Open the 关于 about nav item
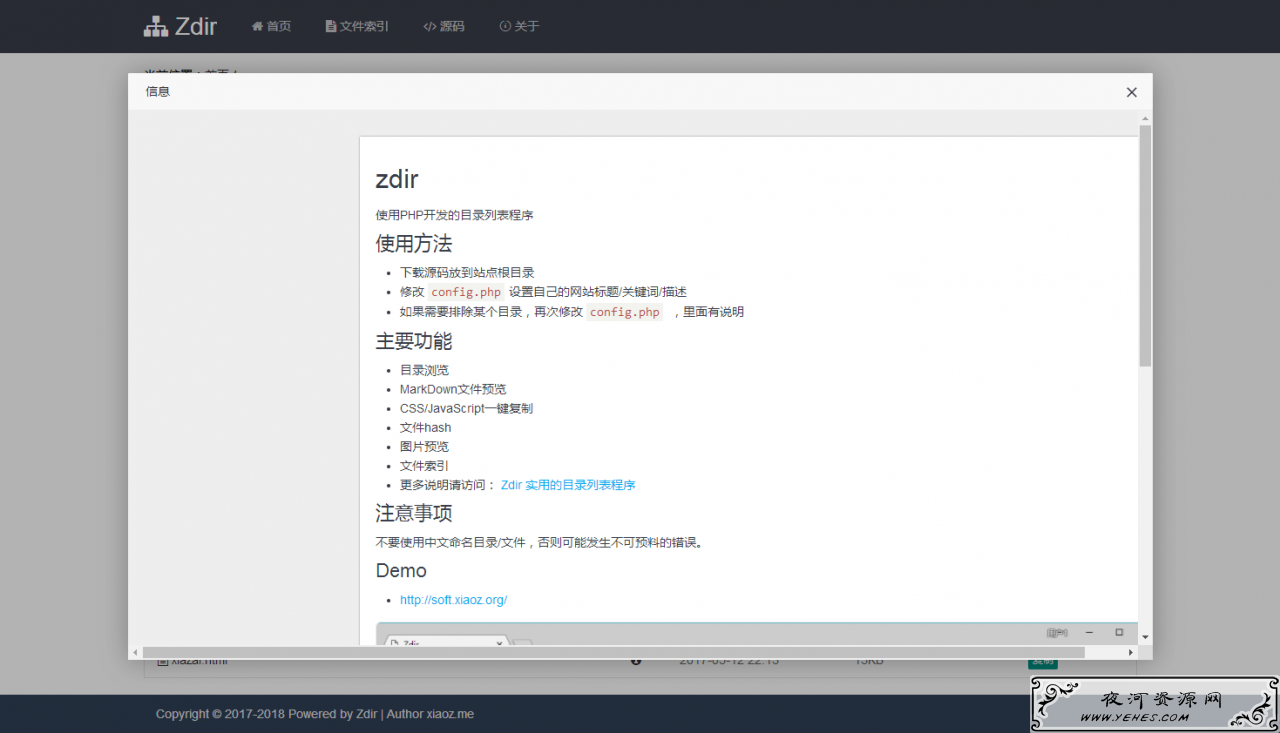The image size is (1280, 733). pyautogui.click(x=519, y=26)
